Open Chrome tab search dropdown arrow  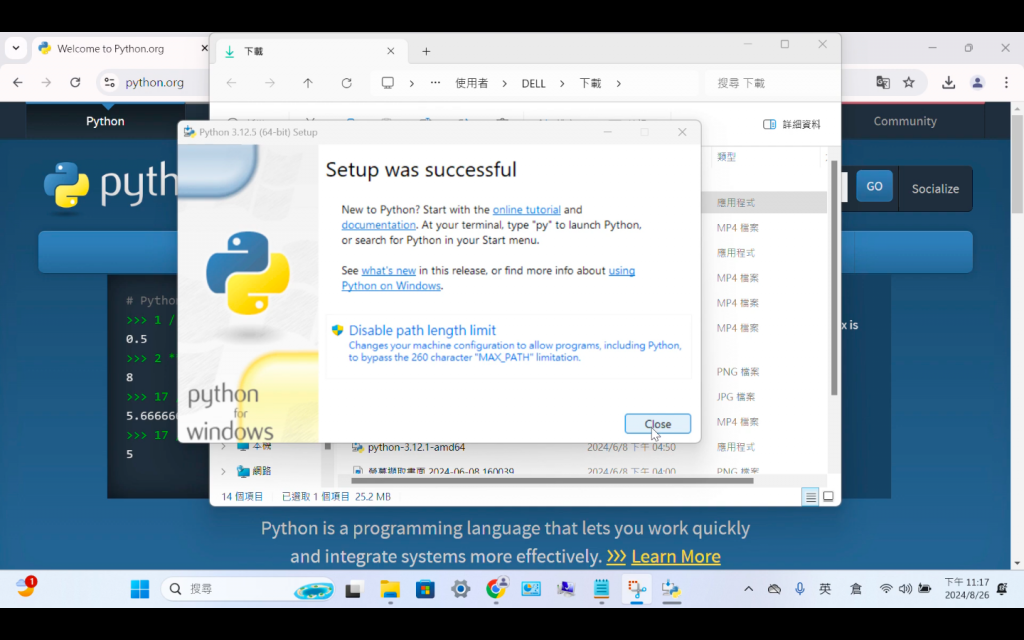click(16, 48)
